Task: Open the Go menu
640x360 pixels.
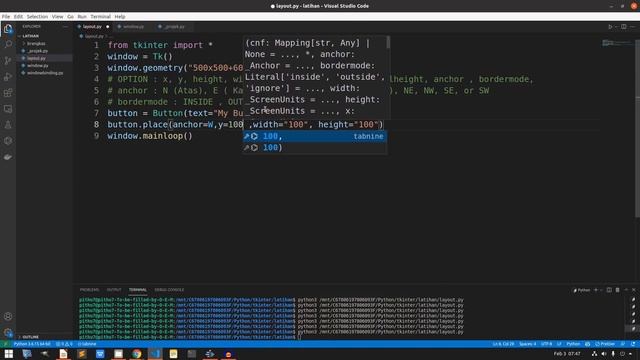Action: (70, 17)
